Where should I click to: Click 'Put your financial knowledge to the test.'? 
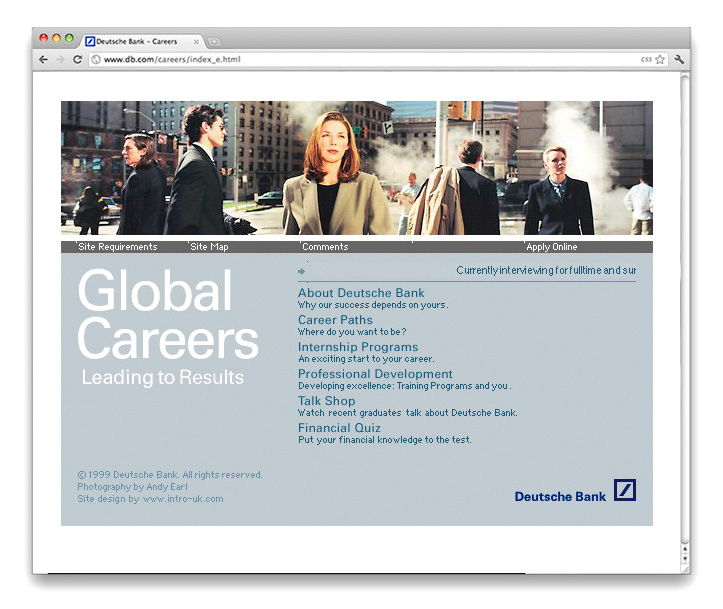[x=385, y=440]
